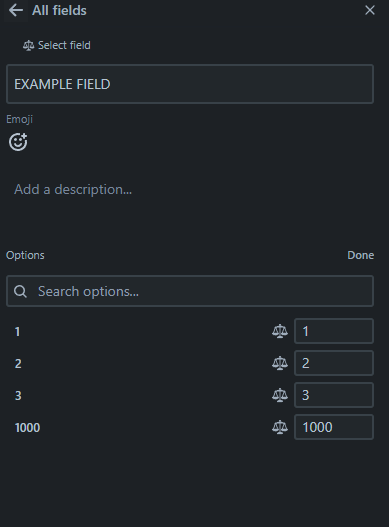Click the scale icon for option 1000

point(280,427)
